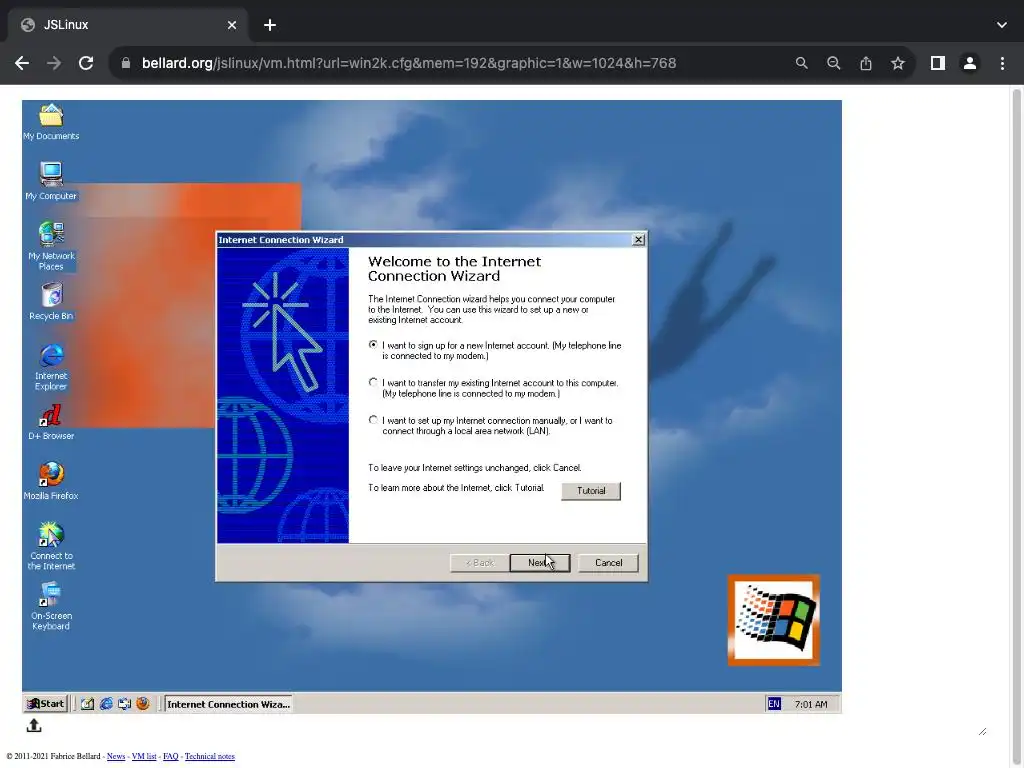Select Connect to the Internet desktop icon
Image resolution: width=1024 pixels, height=768 pixels.
51,546
